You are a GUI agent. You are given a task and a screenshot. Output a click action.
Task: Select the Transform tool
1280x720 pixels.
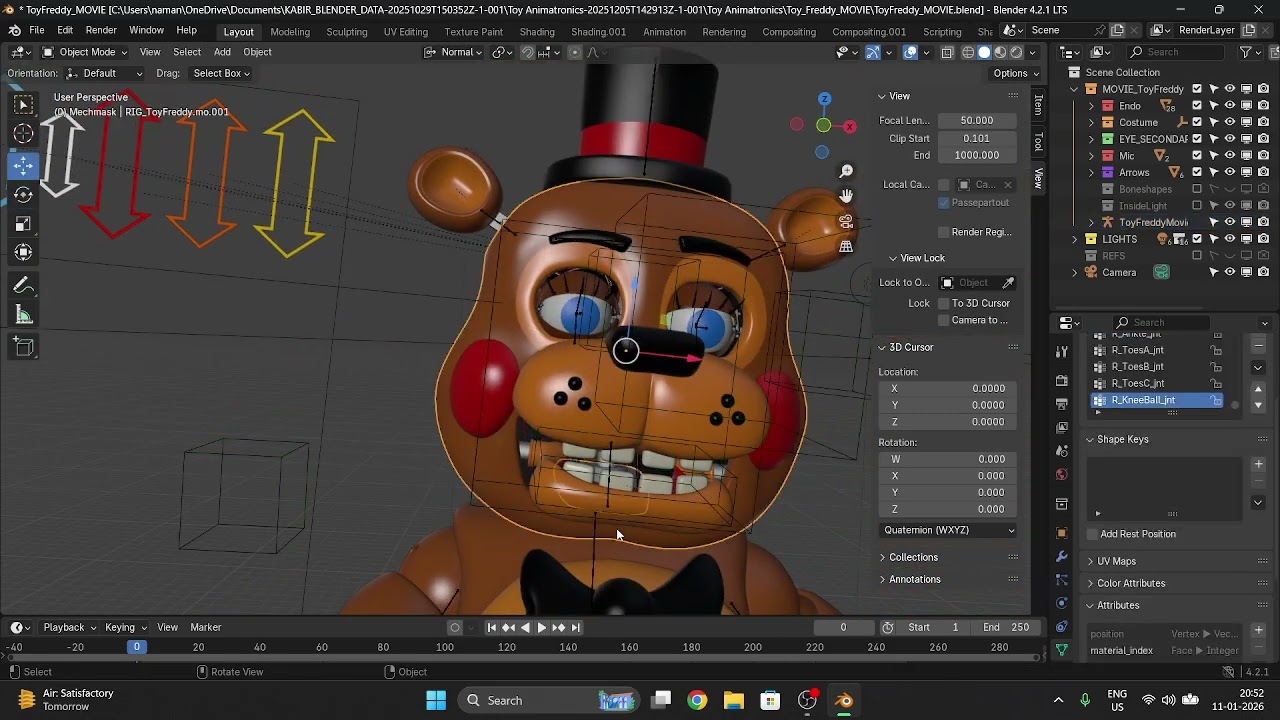click(x=24, y=252)
